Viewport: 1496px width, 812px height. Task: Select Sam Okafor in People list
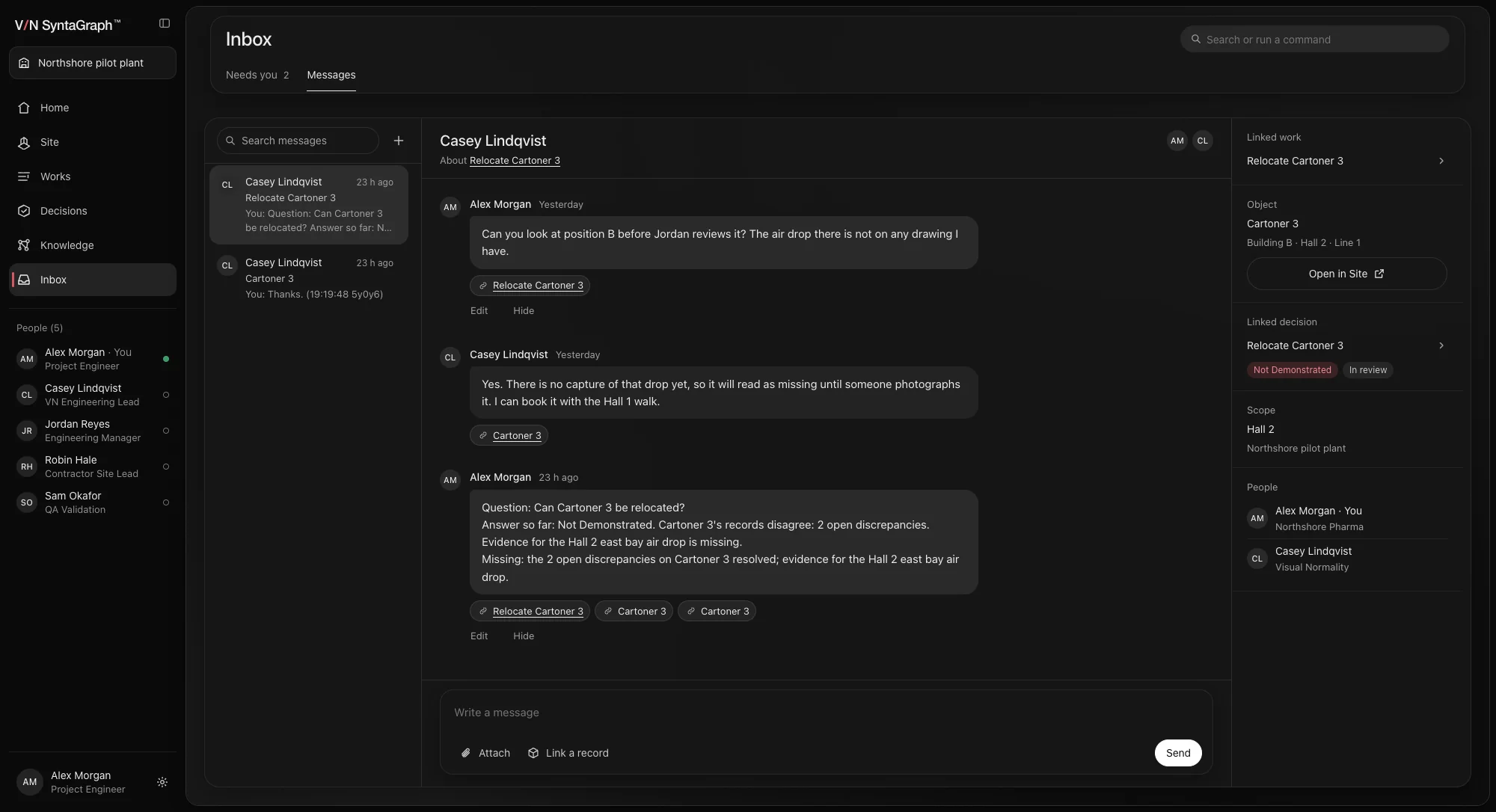point(93,502)
